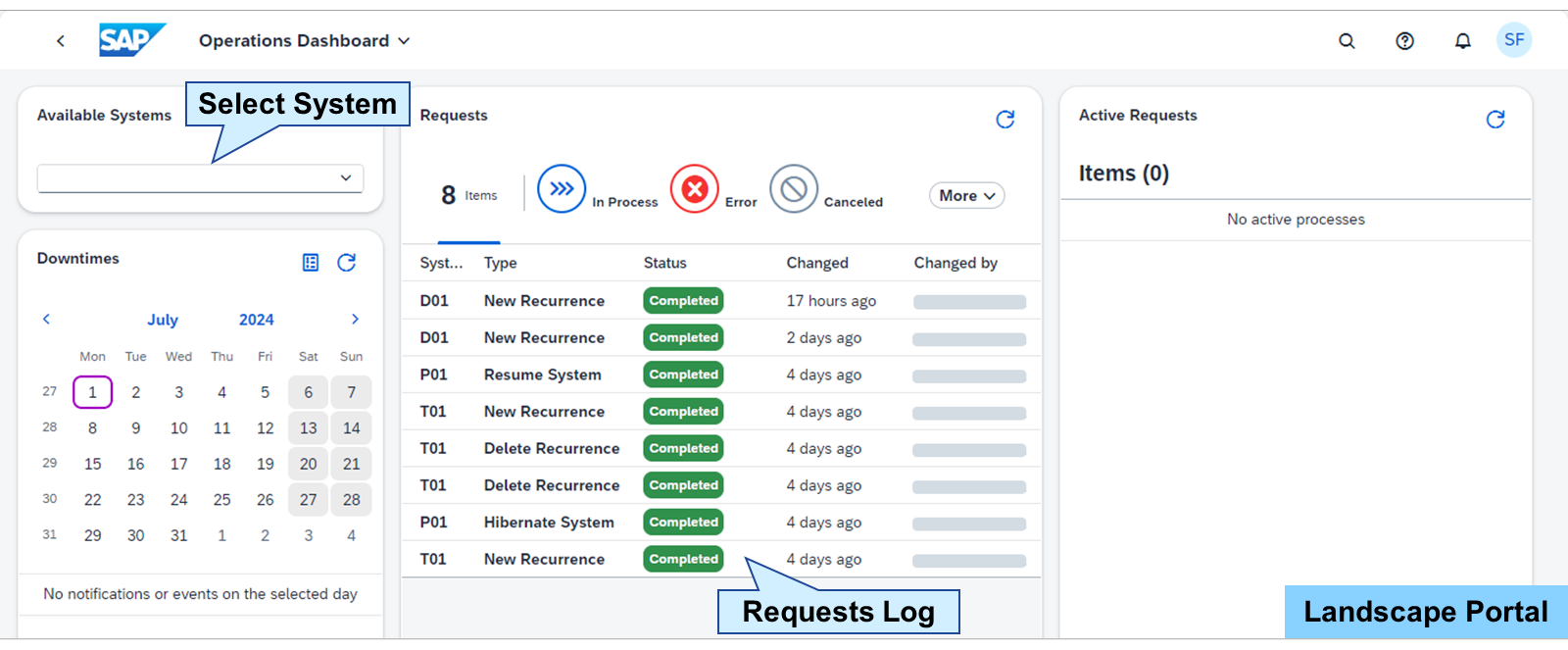1568x650 pixels.
Task: Click the Changed by column header
Action: coord(955,263)
